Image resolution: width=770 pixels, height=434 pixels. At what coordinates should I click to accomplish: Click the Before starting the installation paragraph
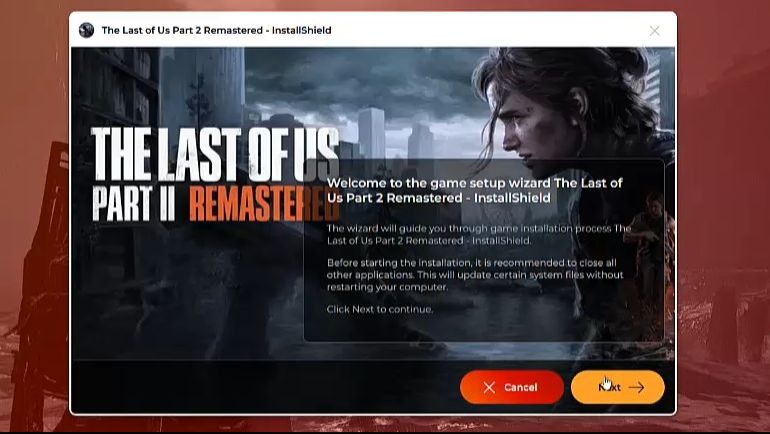pos(474,274)
